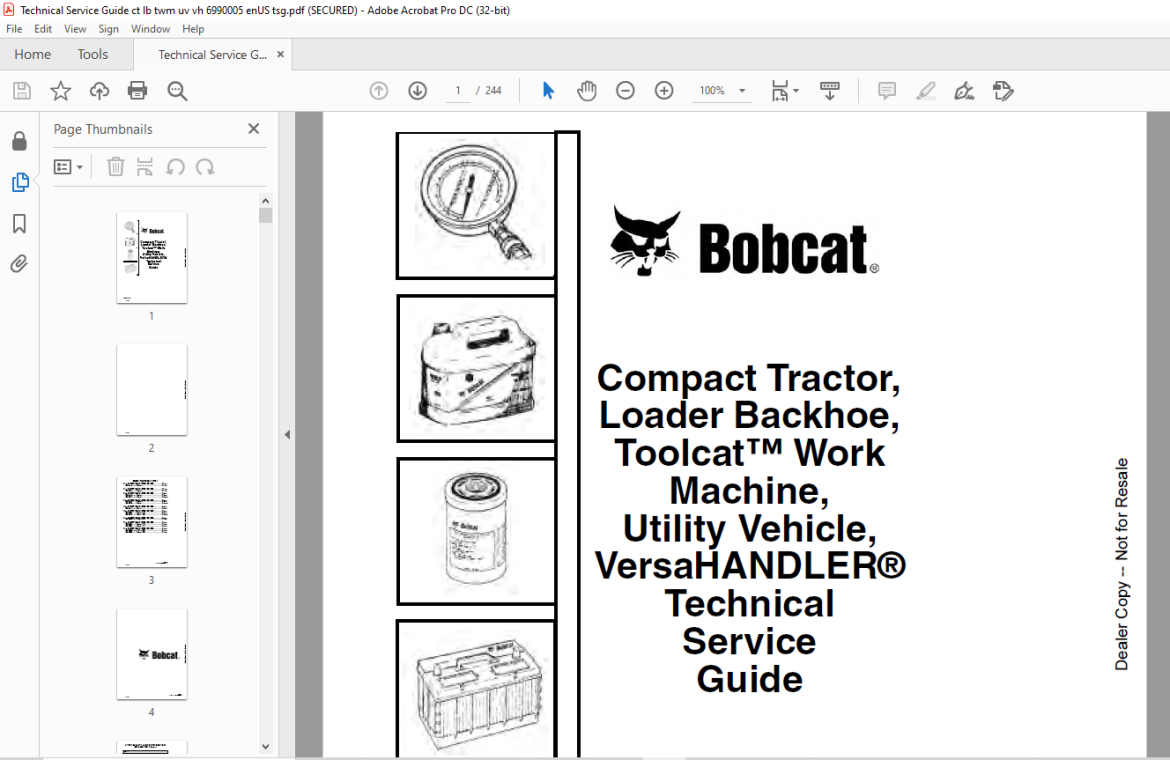Viewport: 1170px width, 760px height.
Task: Open the Sign menu
Action: [108, 29]
